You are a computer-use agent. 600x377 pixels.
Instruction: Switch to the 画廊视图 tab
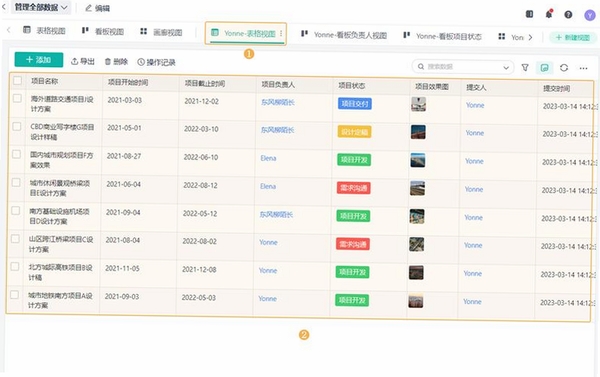pos(161,32)
